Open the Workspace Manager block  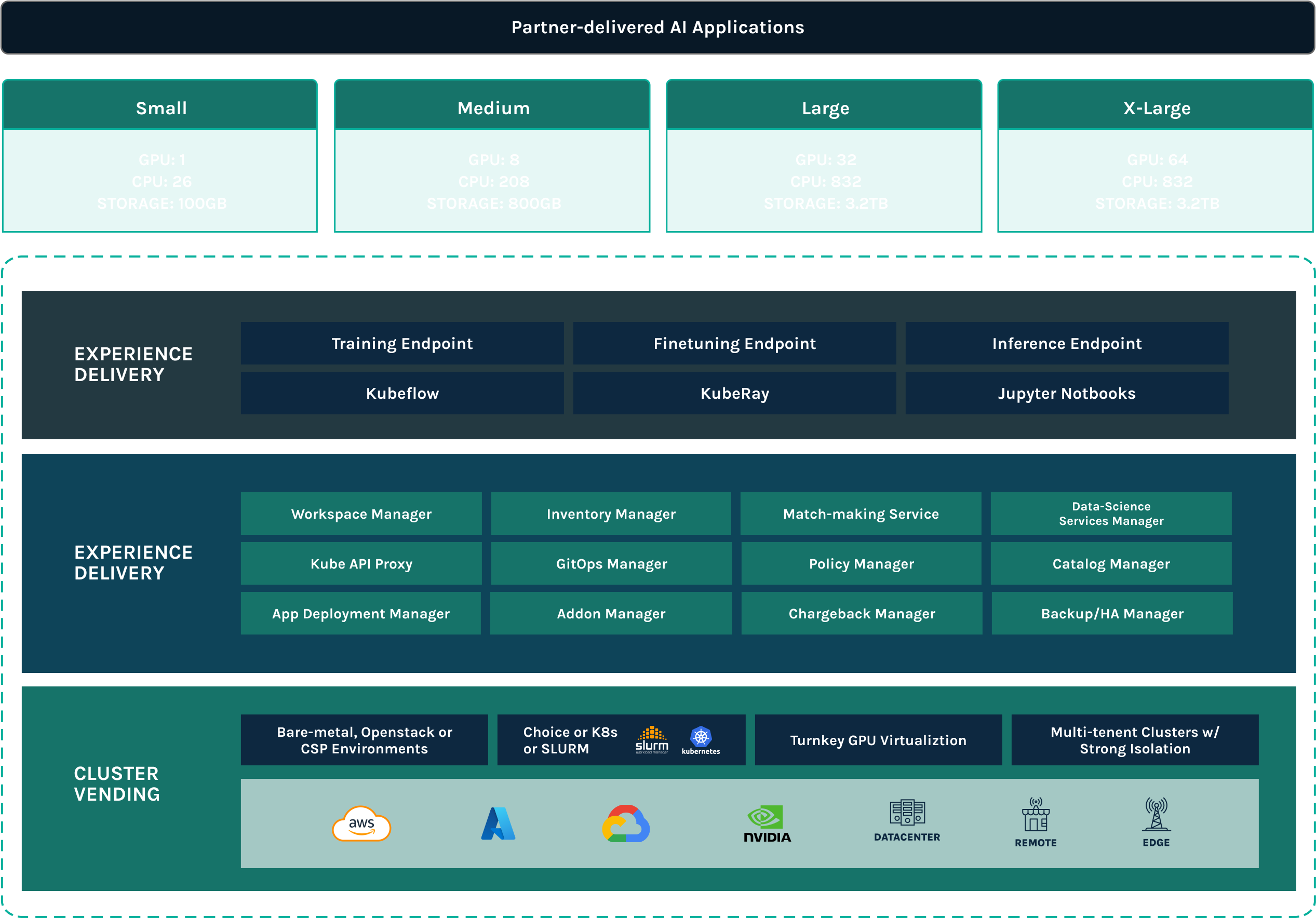tap(361, 514)
